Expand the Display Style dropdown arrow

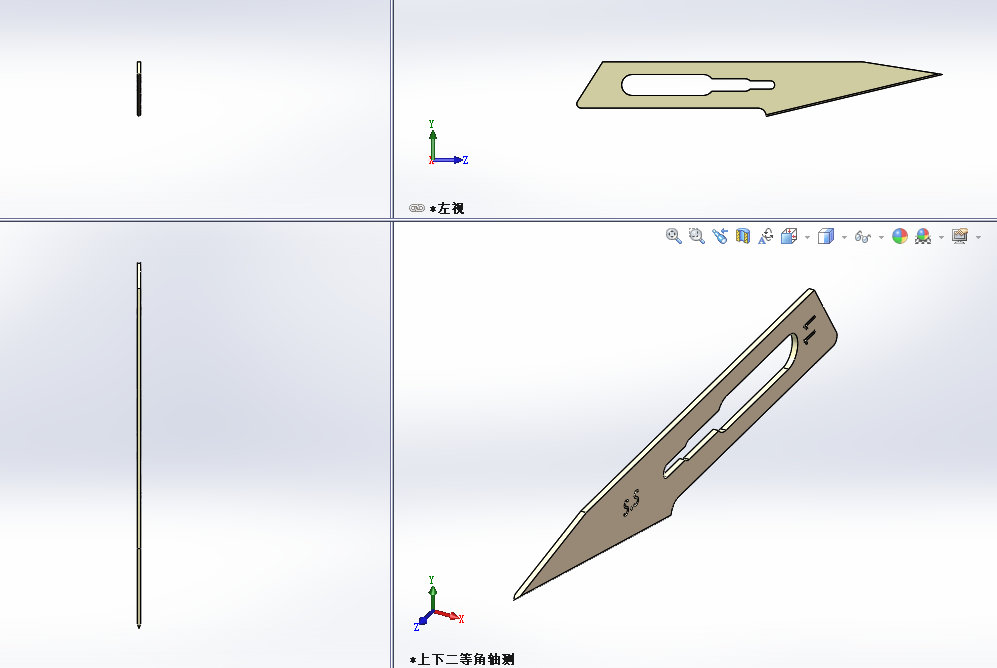[844, 238]
